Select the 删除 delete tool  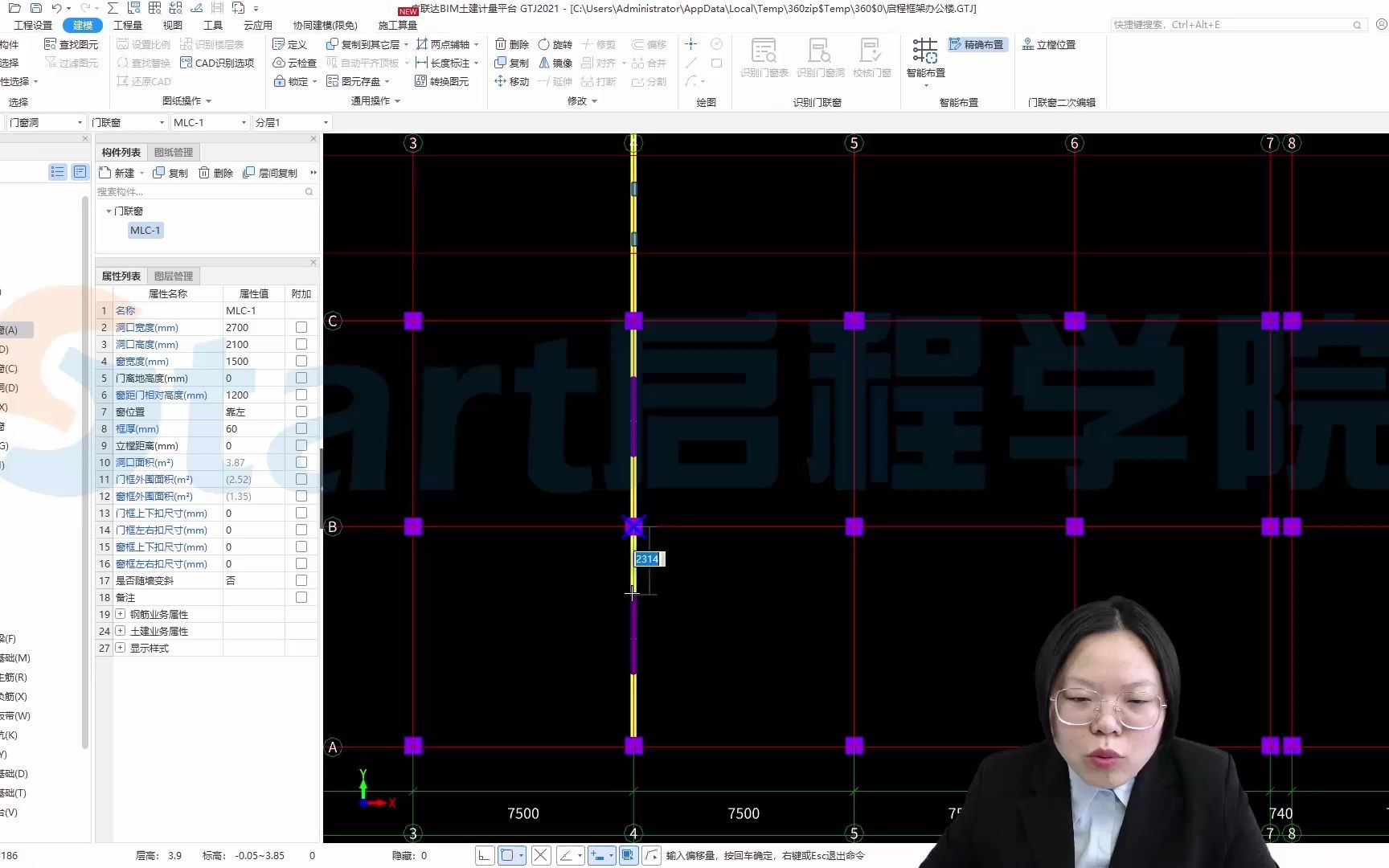[512, 44]
